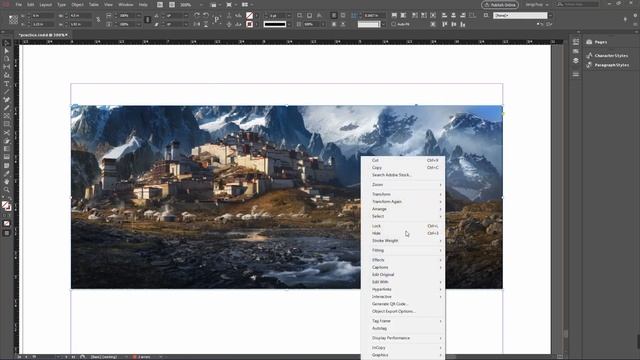
Task: Select the Scissors tool
Action: point(7,133)
